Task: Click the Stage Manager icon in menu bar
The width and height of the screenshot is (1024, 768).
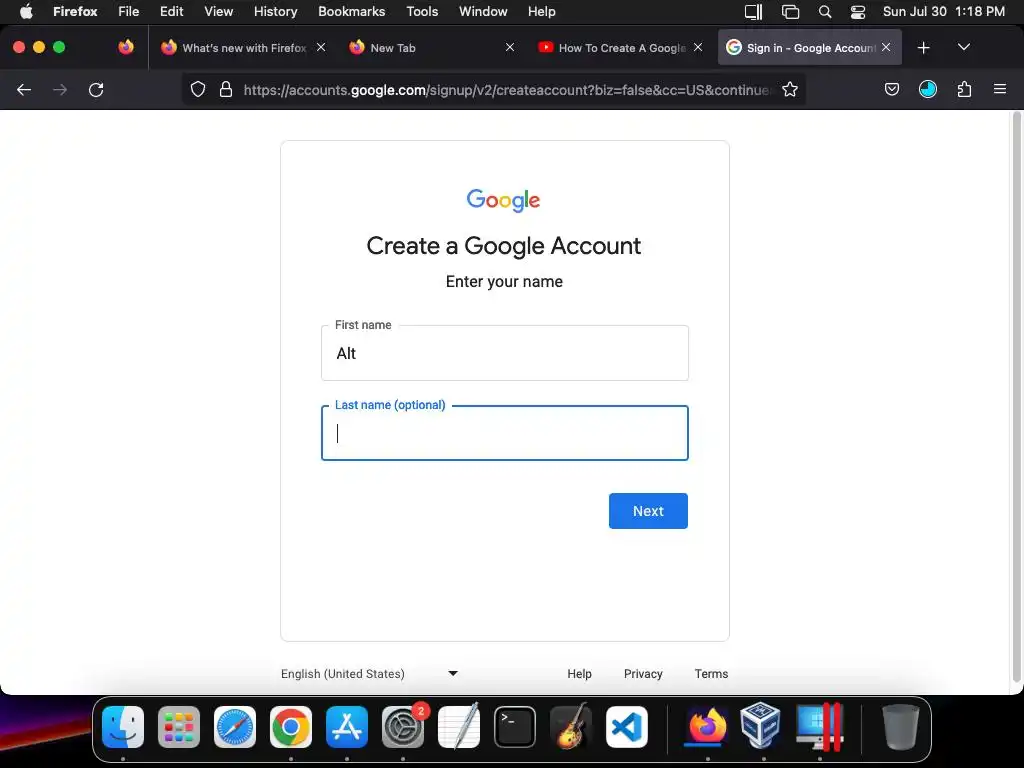Action: click(x=790, y=12)
